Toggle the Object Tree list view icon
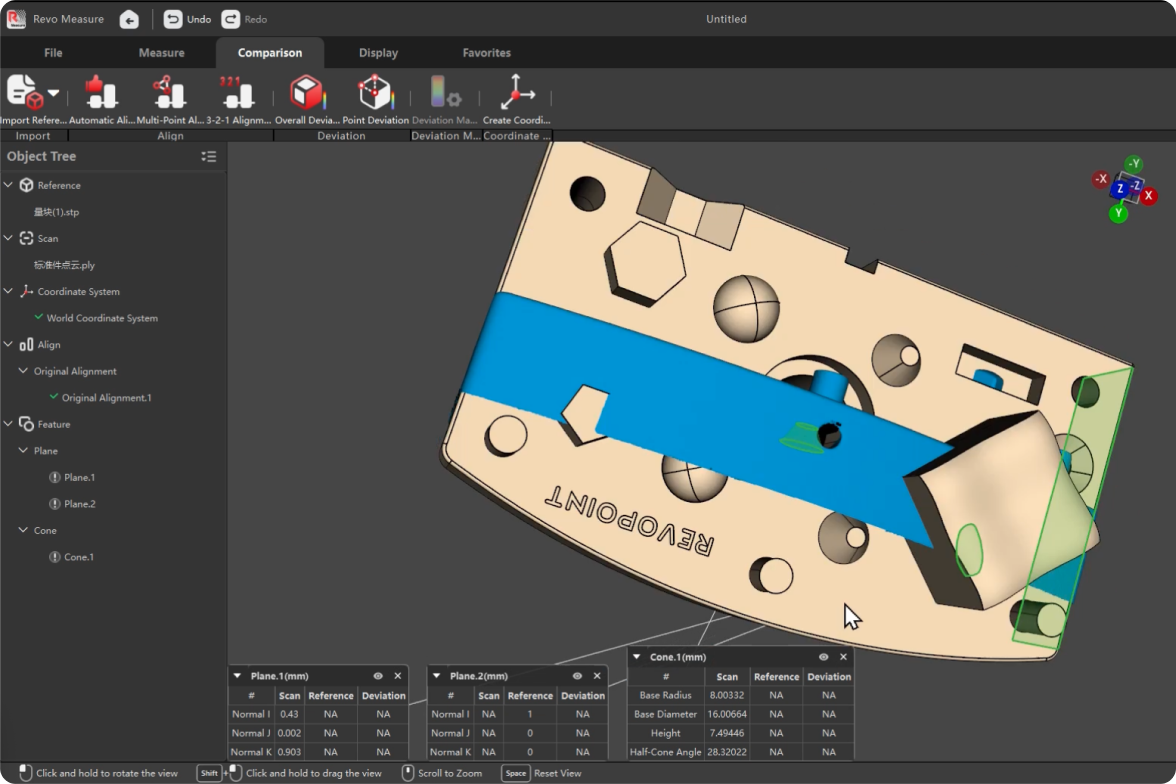Viewport: 1176px width, 784px height. (x=208, y=156)
